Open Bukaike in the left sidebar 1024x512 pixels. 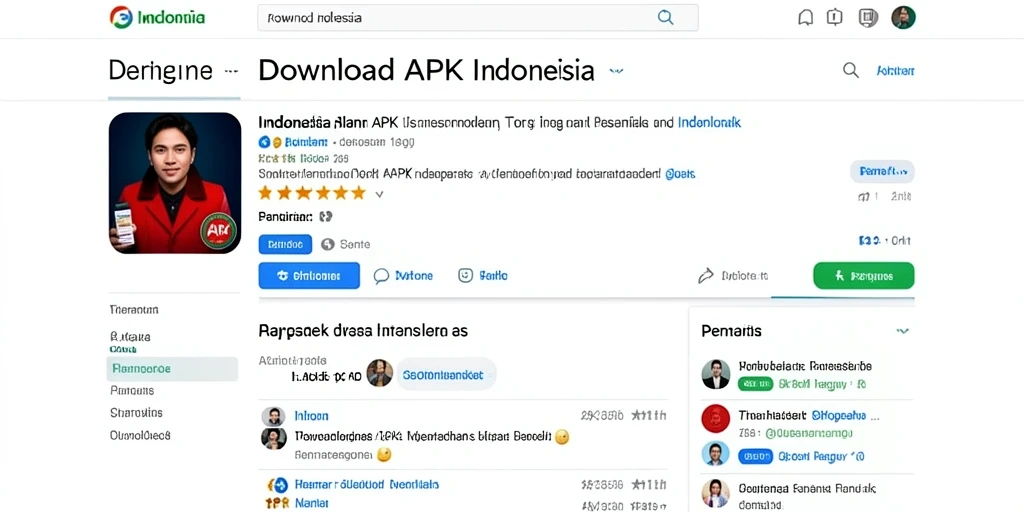pos(130,337)
